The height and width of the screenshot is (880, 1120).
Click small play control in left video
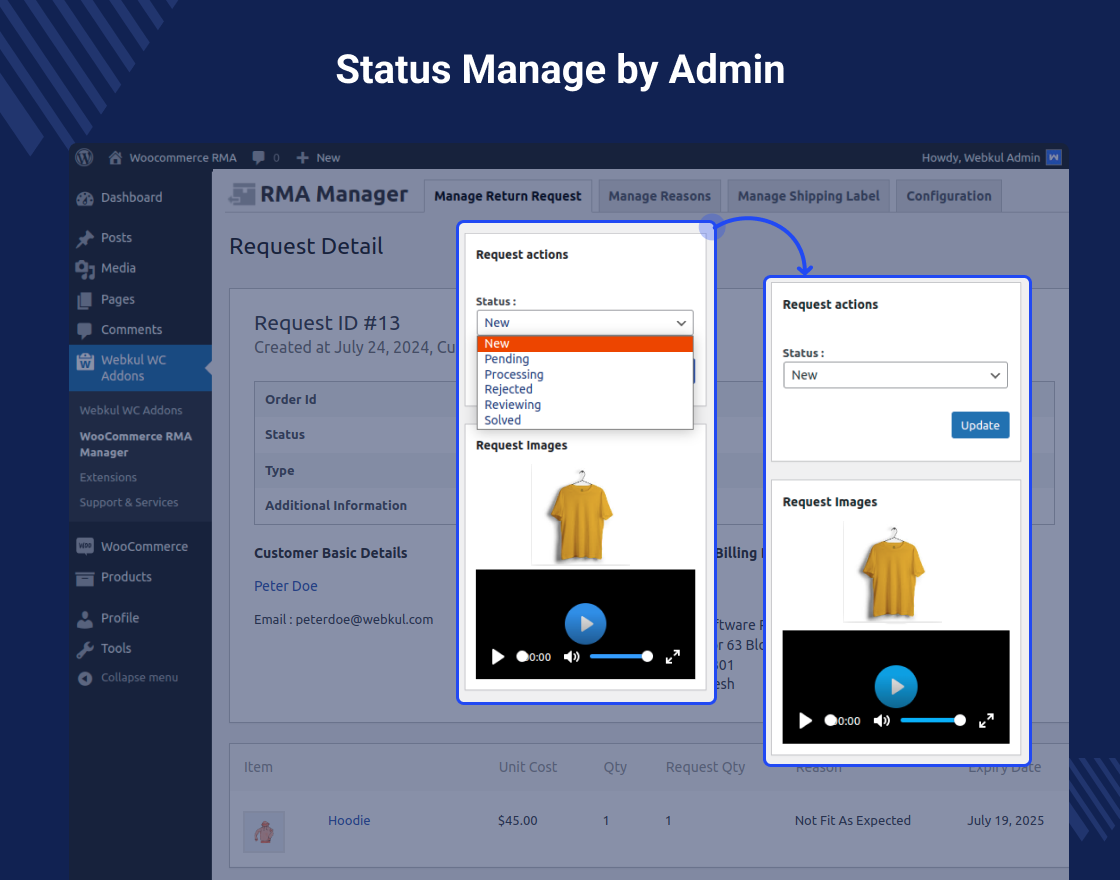(x=498, y=656)
